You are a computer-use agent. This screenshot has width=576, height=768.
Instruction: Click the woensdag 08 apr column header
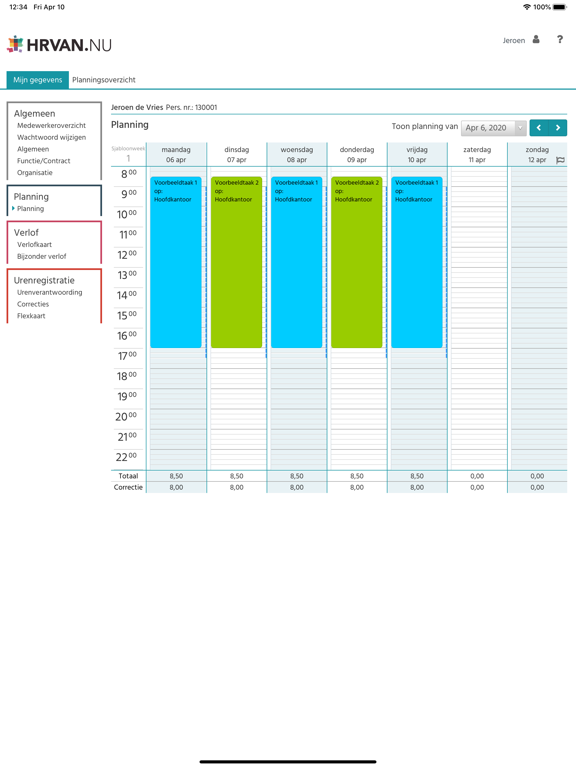tap(297, 154)
